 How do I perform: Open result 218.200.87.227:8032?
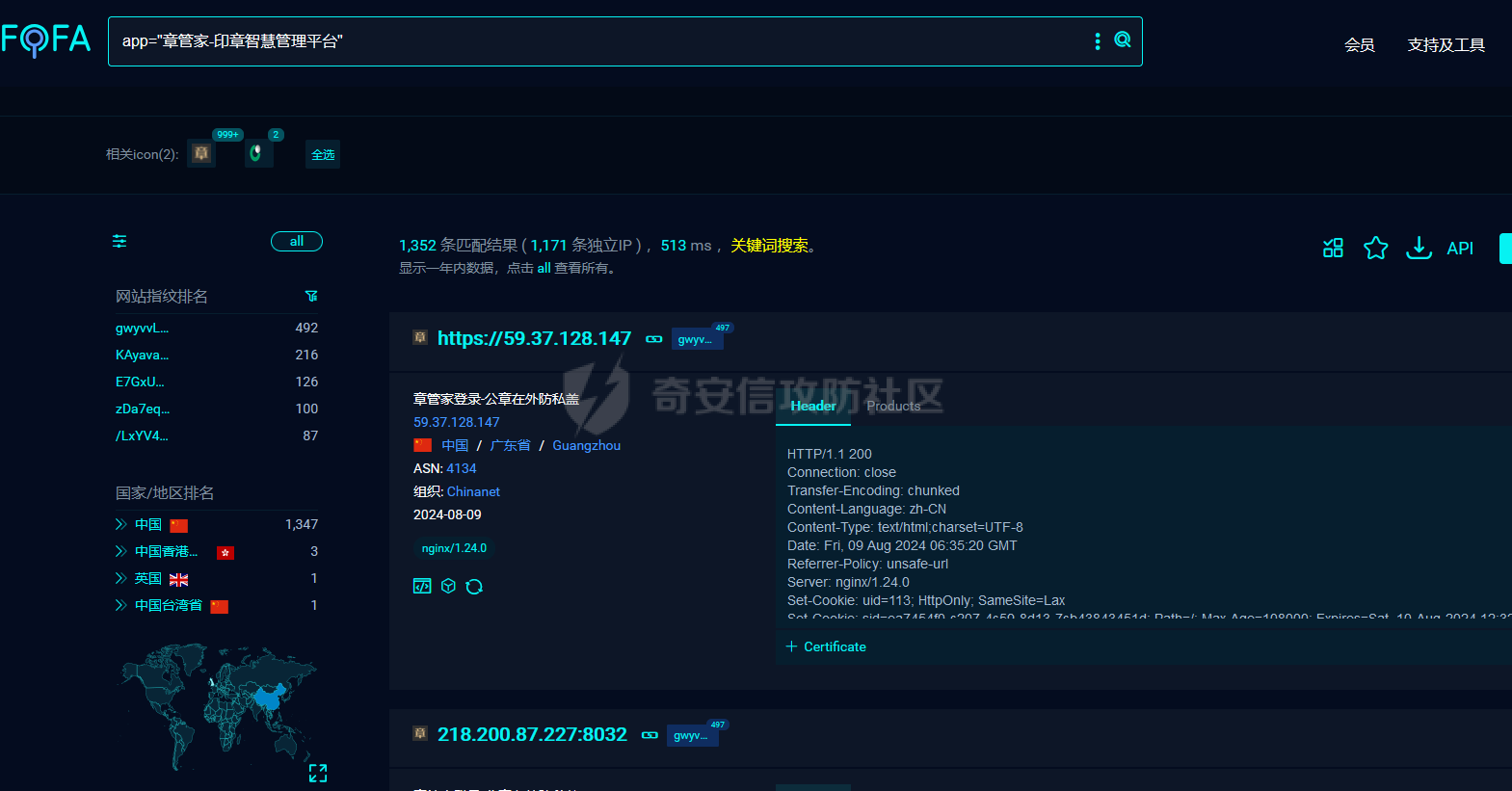pyautogui.click(x=532, y=734)
